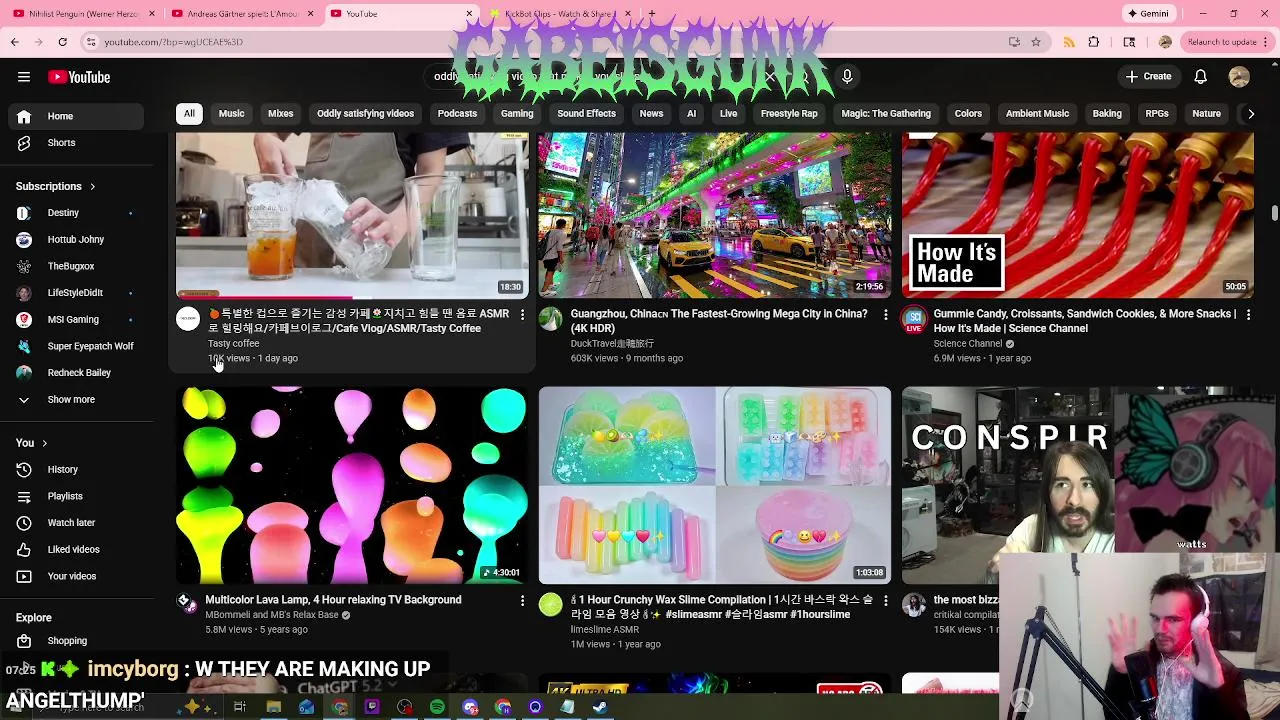Open the DuckTravel channel avatar

pyautogui.click(x=551, y=320)
